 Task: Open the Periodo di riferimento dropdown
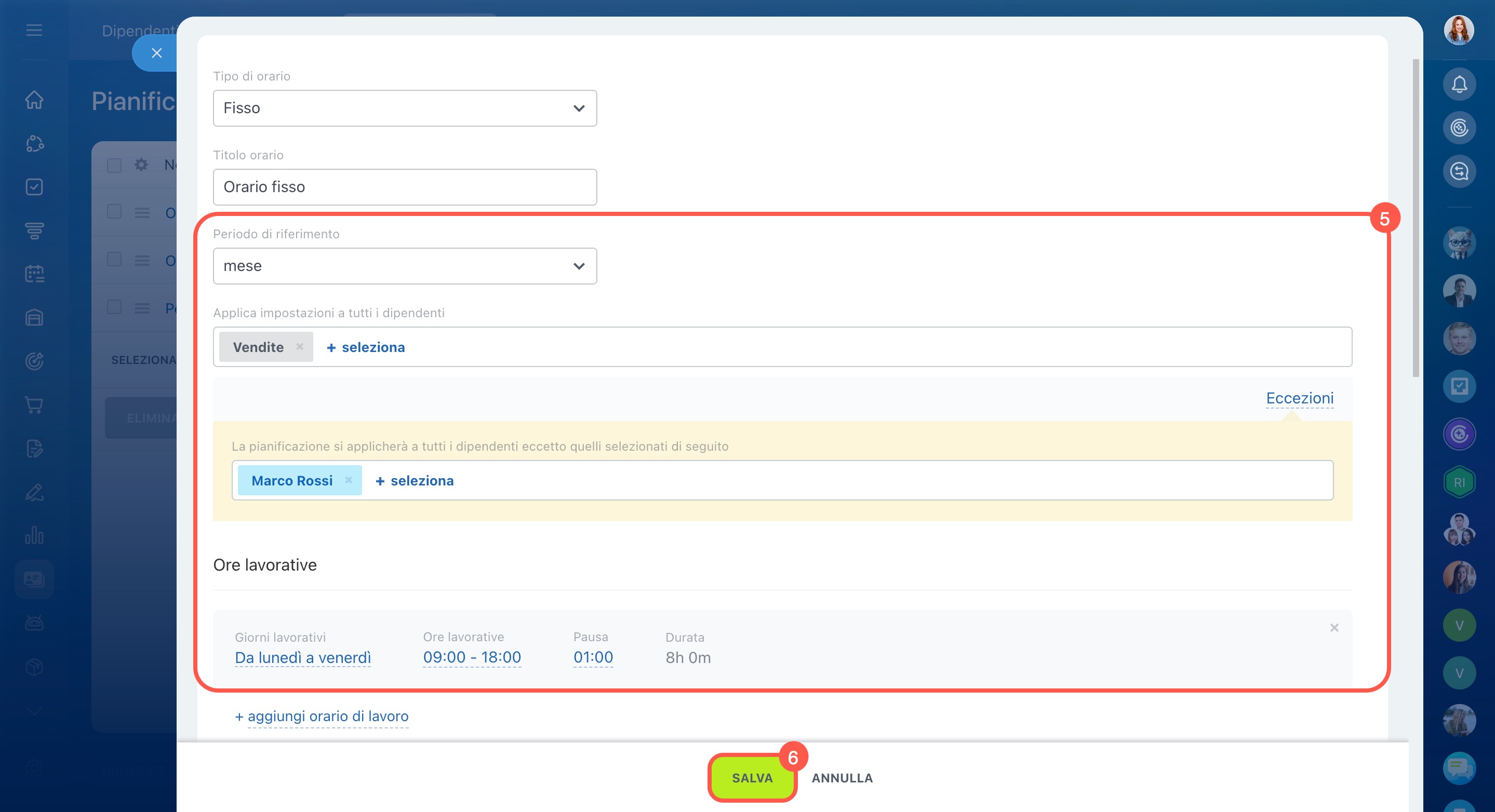tap(405, 266)
